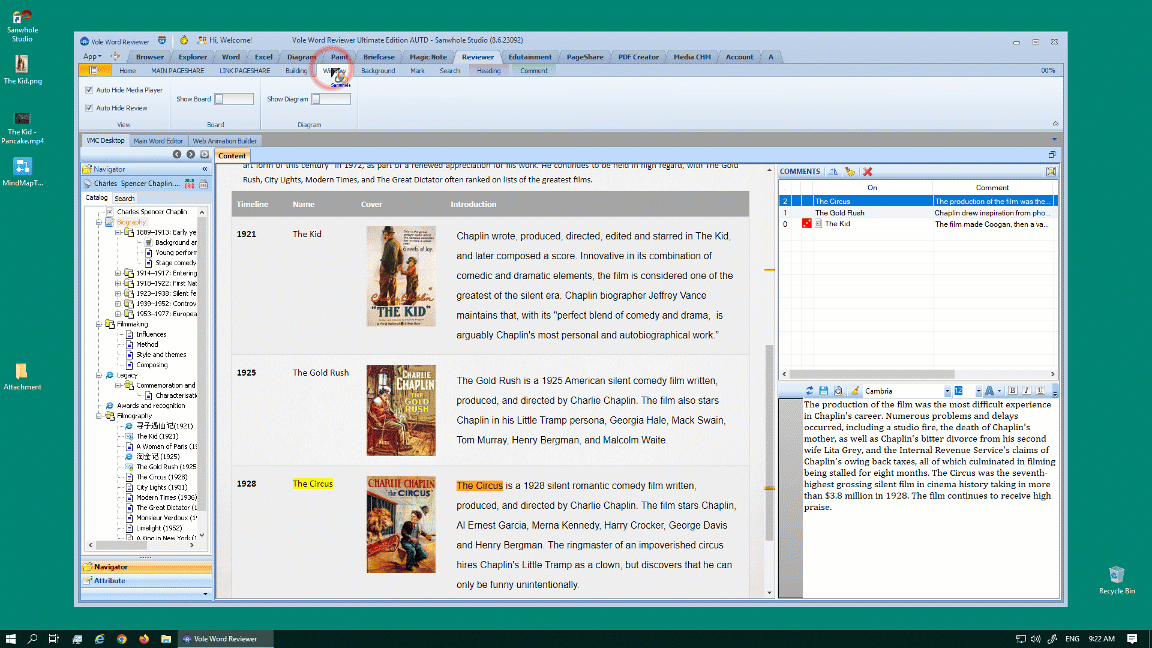Toggle the Show Diagram switch

tap(331, 99)
